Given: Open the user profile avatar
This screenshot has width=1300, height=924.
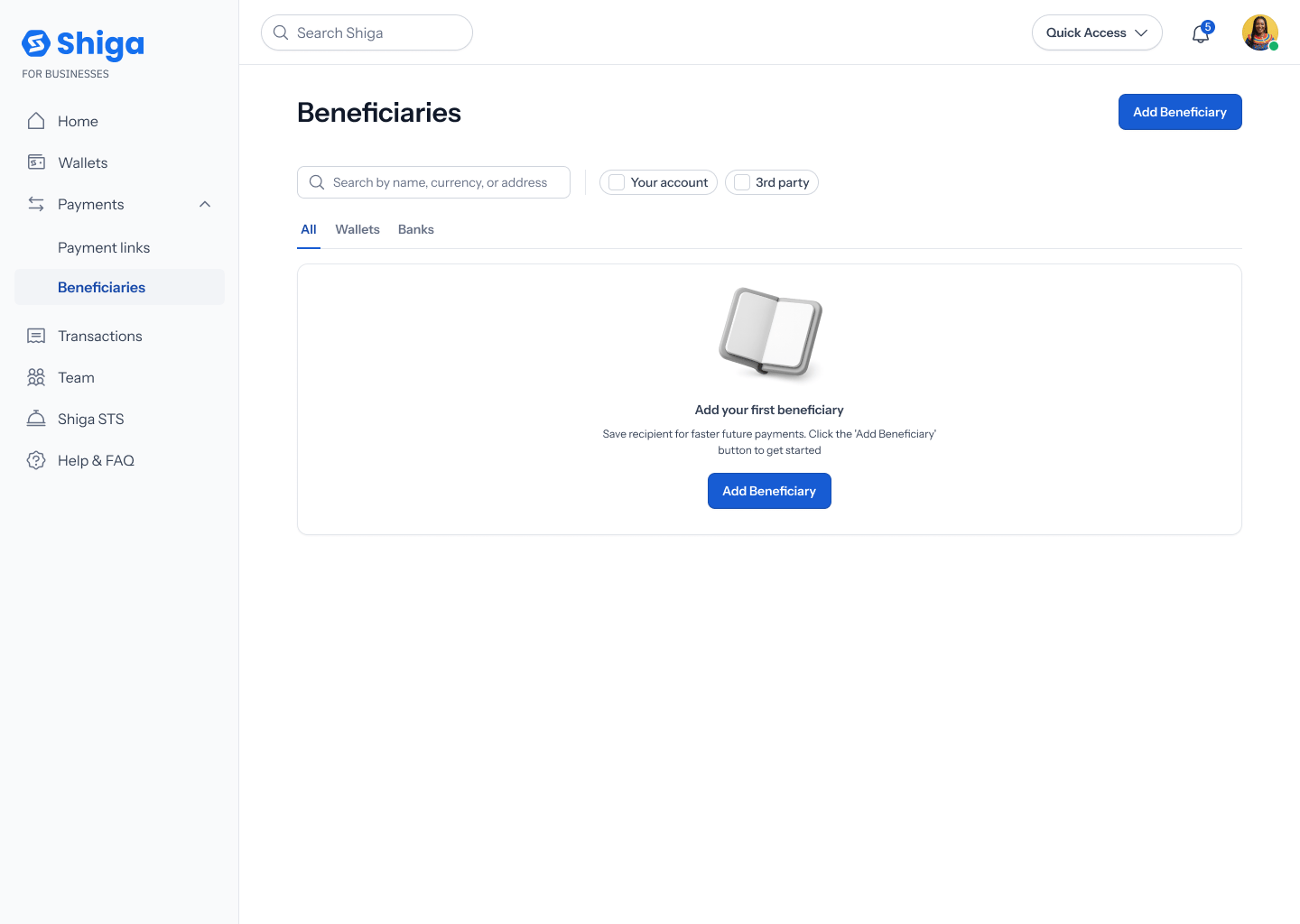Looking at the screenshot, I should pos(1260,32).
